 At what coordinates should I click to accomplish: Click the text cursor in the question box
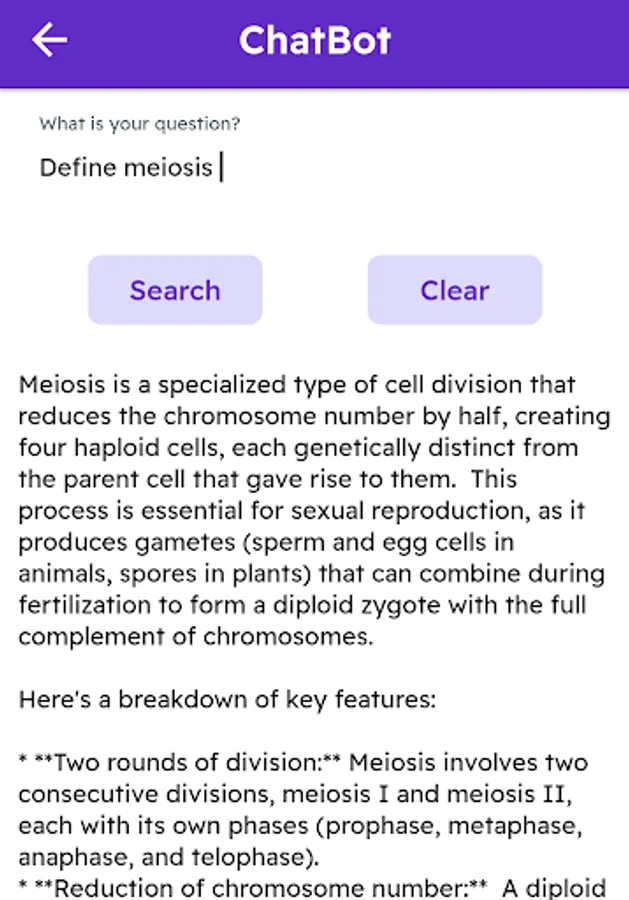click(x=222, y=167)
